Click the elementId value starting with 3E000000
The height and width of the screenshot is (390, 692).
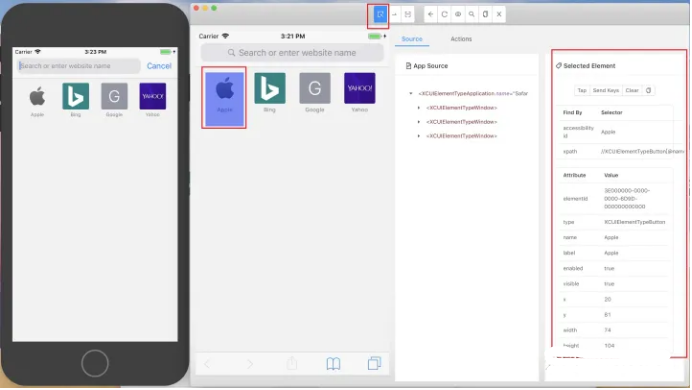click(626, 199)
